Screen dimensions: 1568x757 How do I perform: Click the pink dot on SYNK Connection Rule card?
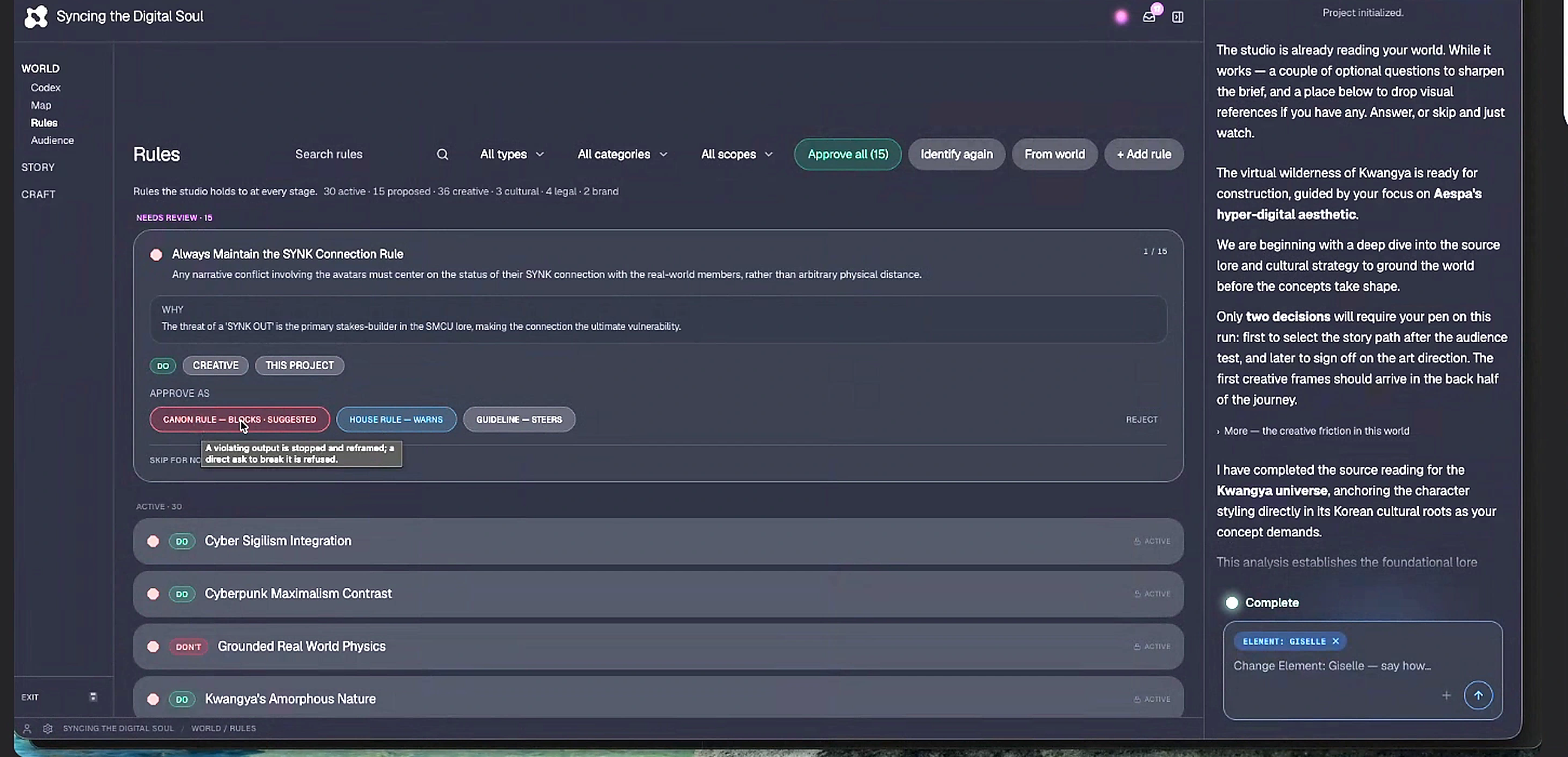[x=156, y=254]
